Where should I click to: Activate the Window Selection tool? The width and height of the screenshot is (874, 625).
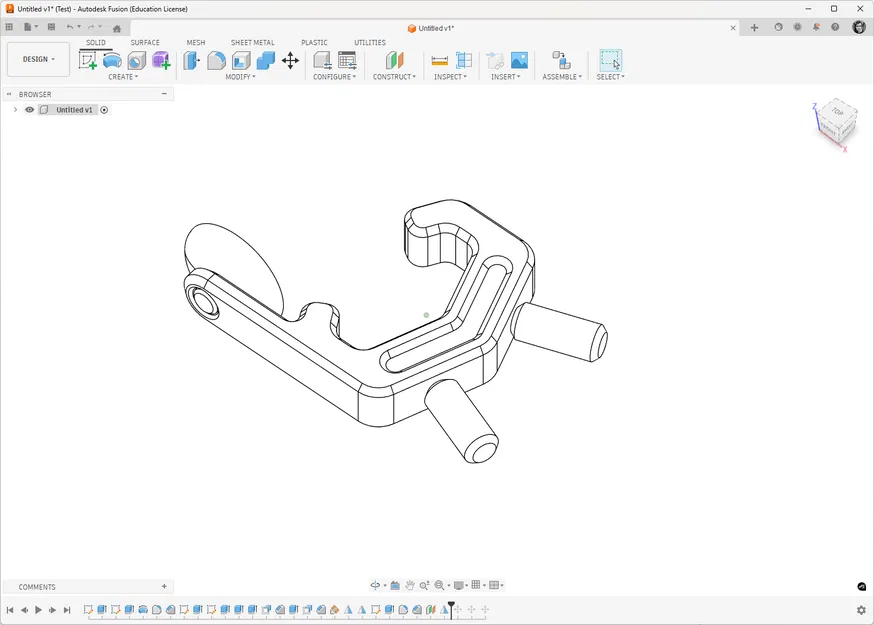[610, 60]
